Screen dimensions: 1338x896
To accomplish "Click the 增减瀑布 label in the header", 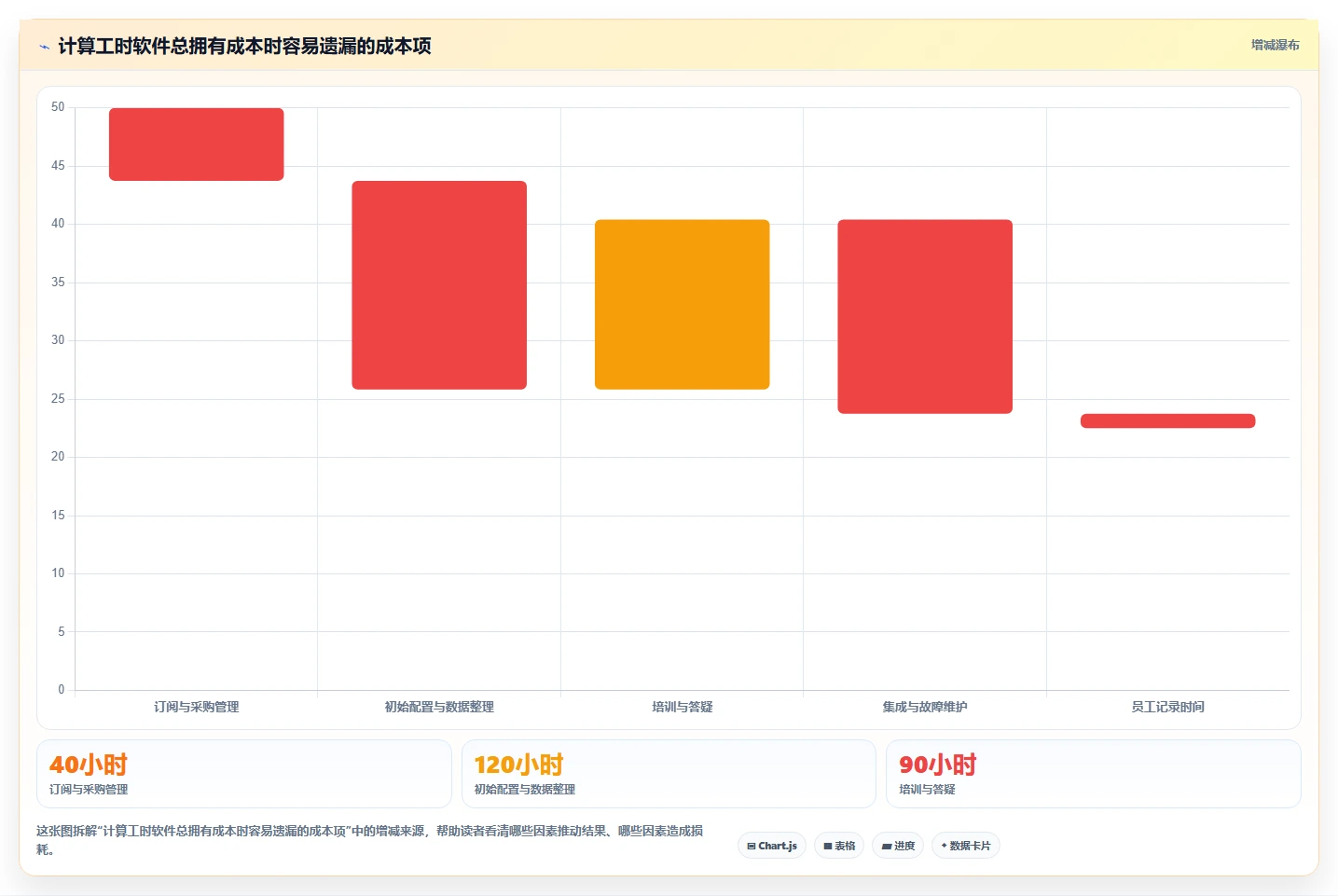I will [1275, 45].
